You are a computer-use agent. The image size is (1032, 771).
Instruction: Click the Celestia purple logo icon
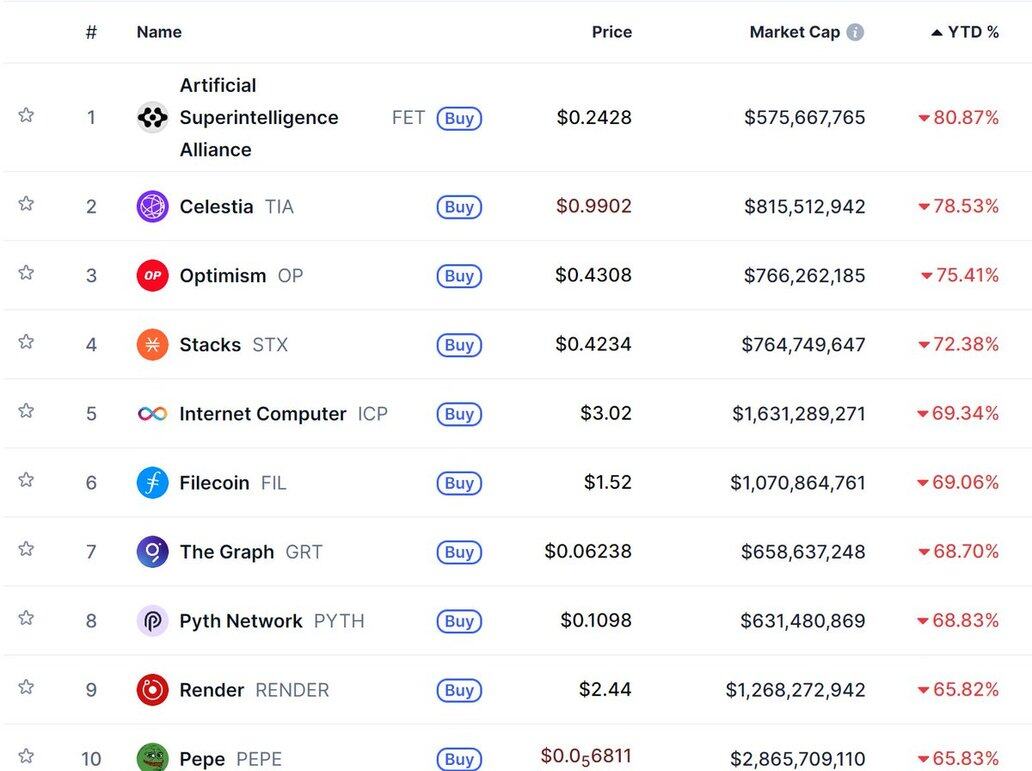click(152, 207)
